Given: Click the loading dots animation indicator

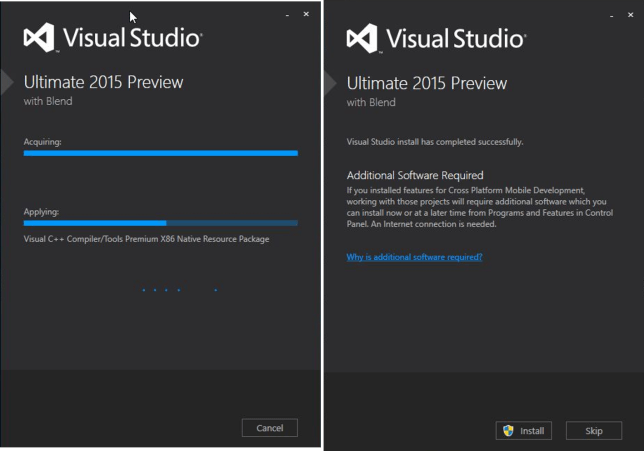Looking at the screenshot, I should tap(179, 290).
